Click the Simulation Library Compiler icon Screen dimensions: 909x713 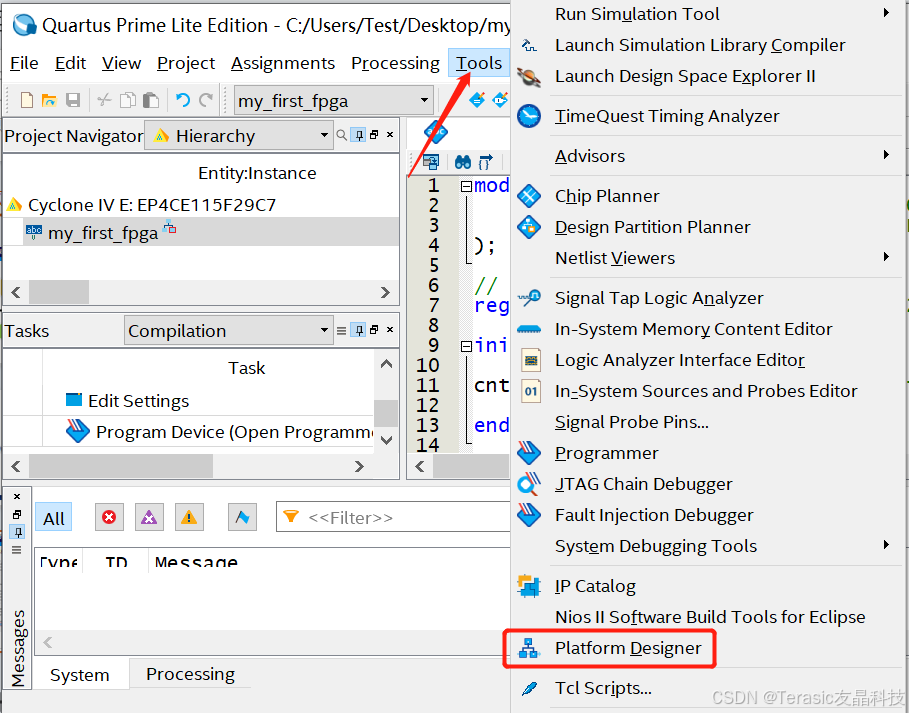coord(529,45)
